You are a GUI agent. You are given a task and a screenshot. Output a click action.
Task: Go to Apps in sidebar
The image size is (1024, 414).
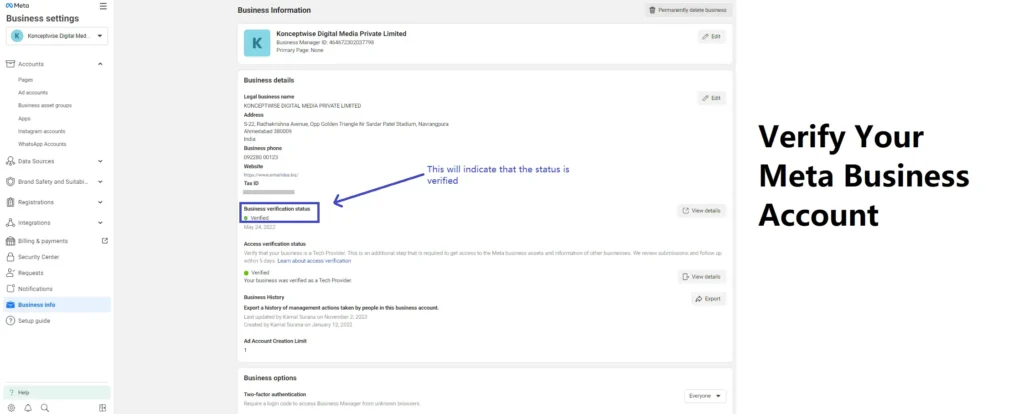tap(24, 119)
